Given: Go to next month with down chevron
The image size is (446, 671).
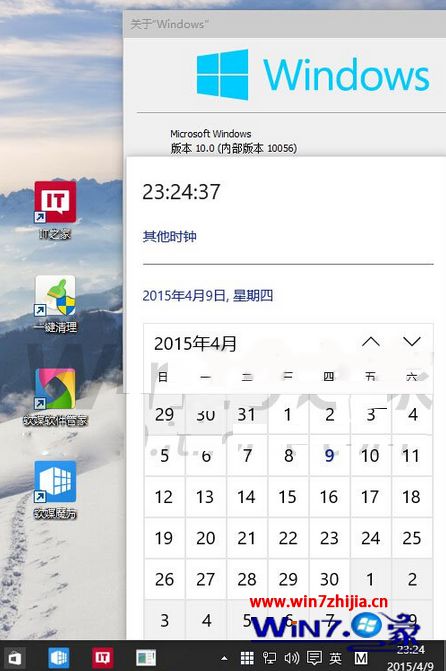Looking at the screenshot, I should (412, 341).
